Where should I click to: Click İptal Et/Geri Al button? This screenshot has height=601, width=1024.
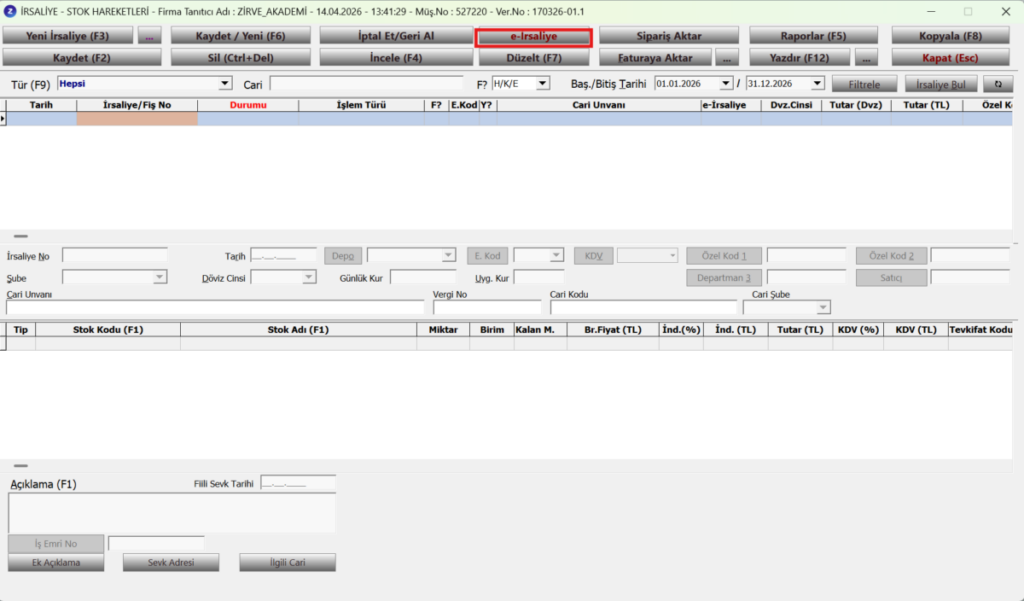coord(396,36)
